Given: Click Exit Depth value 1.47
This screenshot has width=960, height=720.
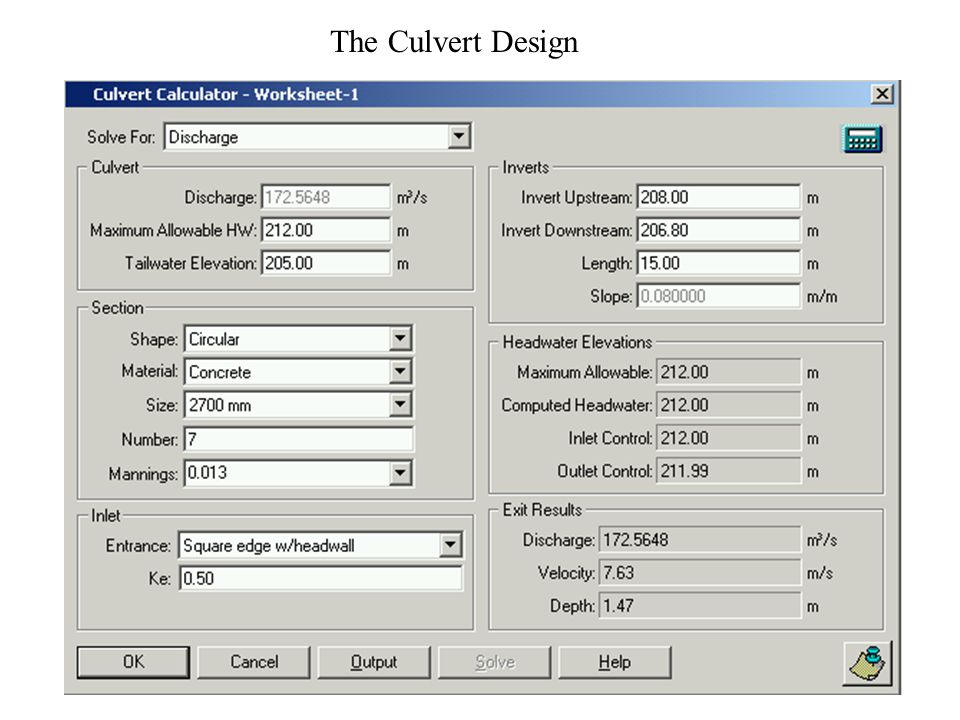Looking at the screenshot, I should pos(700,606).
